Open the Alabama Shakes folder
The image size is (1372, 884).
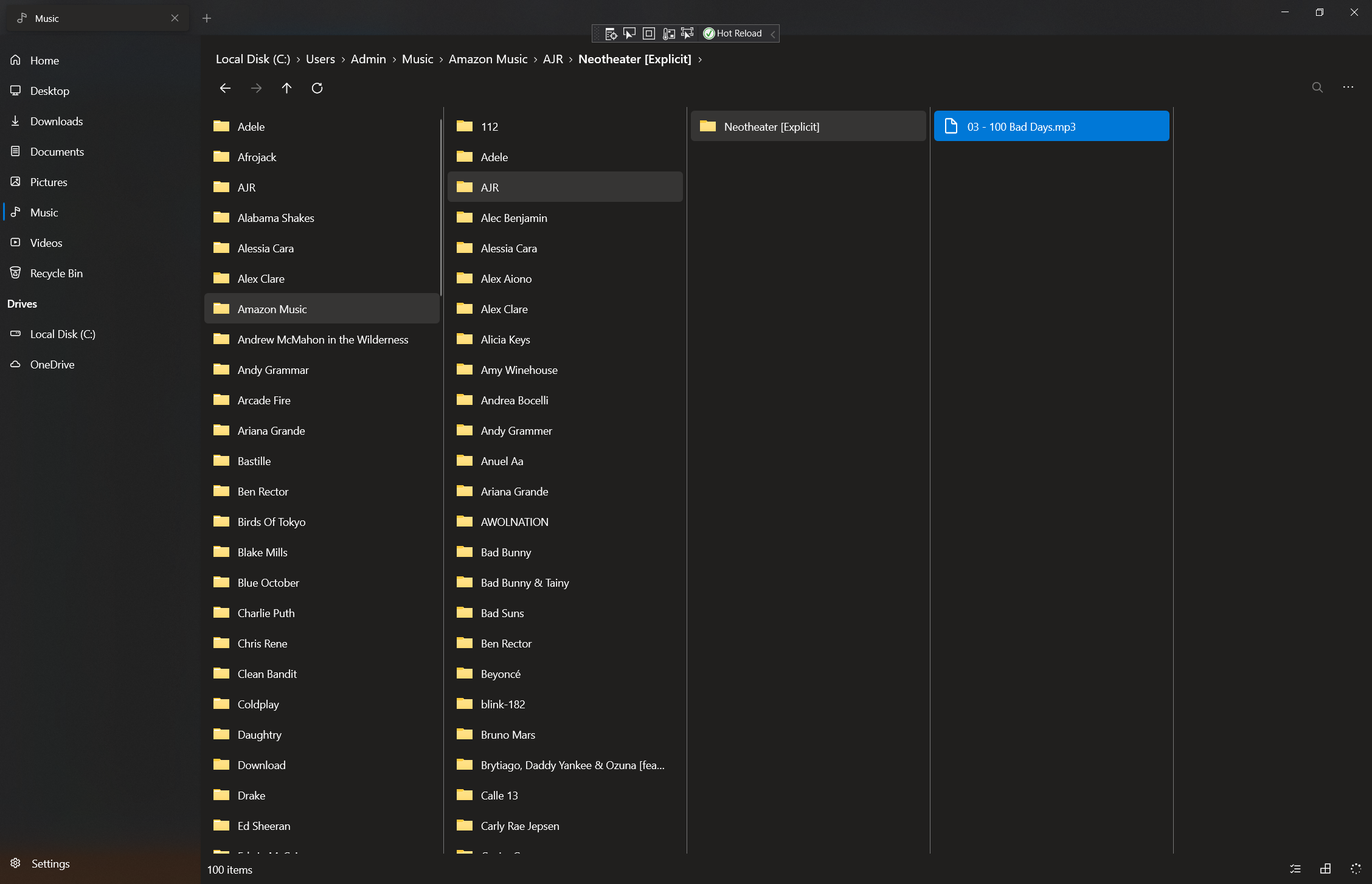322,218
